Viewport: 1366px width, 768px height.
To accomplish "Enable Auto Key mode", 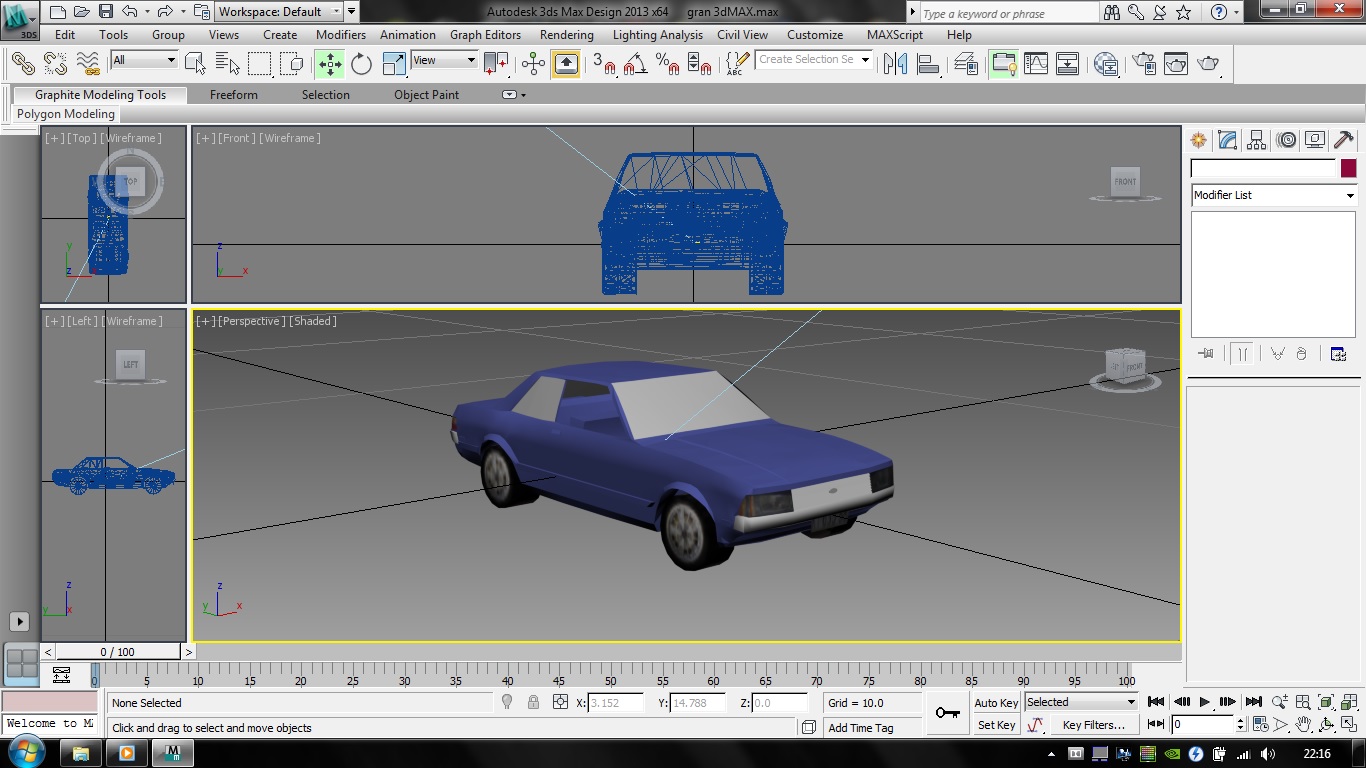I will pos(996,703).
